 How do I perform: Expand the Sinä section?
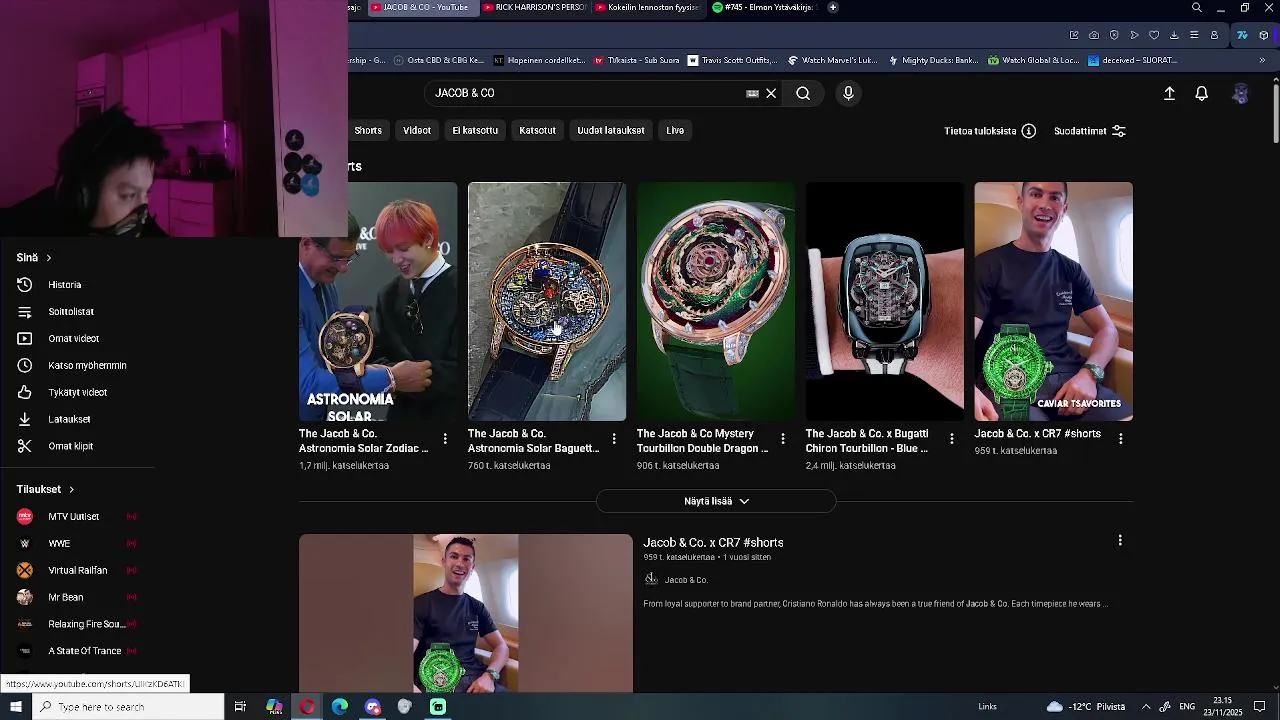click(34, 258)
